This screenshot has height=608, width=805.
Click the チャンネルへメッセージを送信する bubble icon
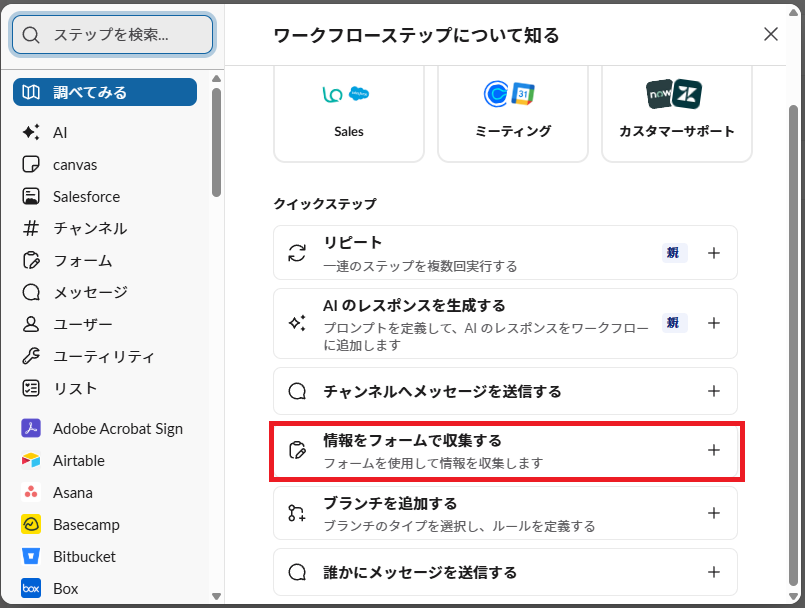tap(297, 391)
